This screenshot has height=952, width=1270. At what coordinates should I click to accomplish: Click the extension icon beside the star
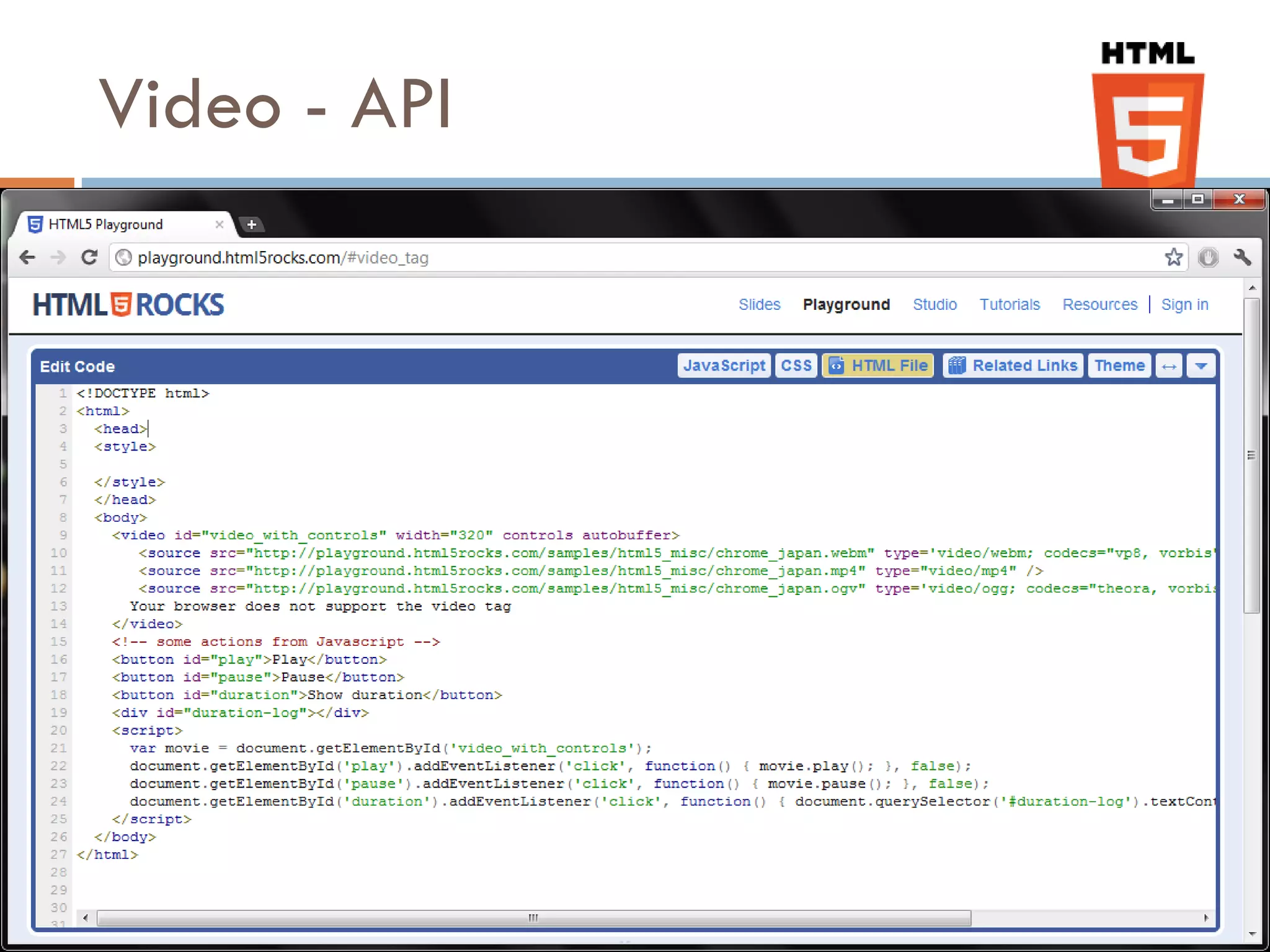point(1208,257)
